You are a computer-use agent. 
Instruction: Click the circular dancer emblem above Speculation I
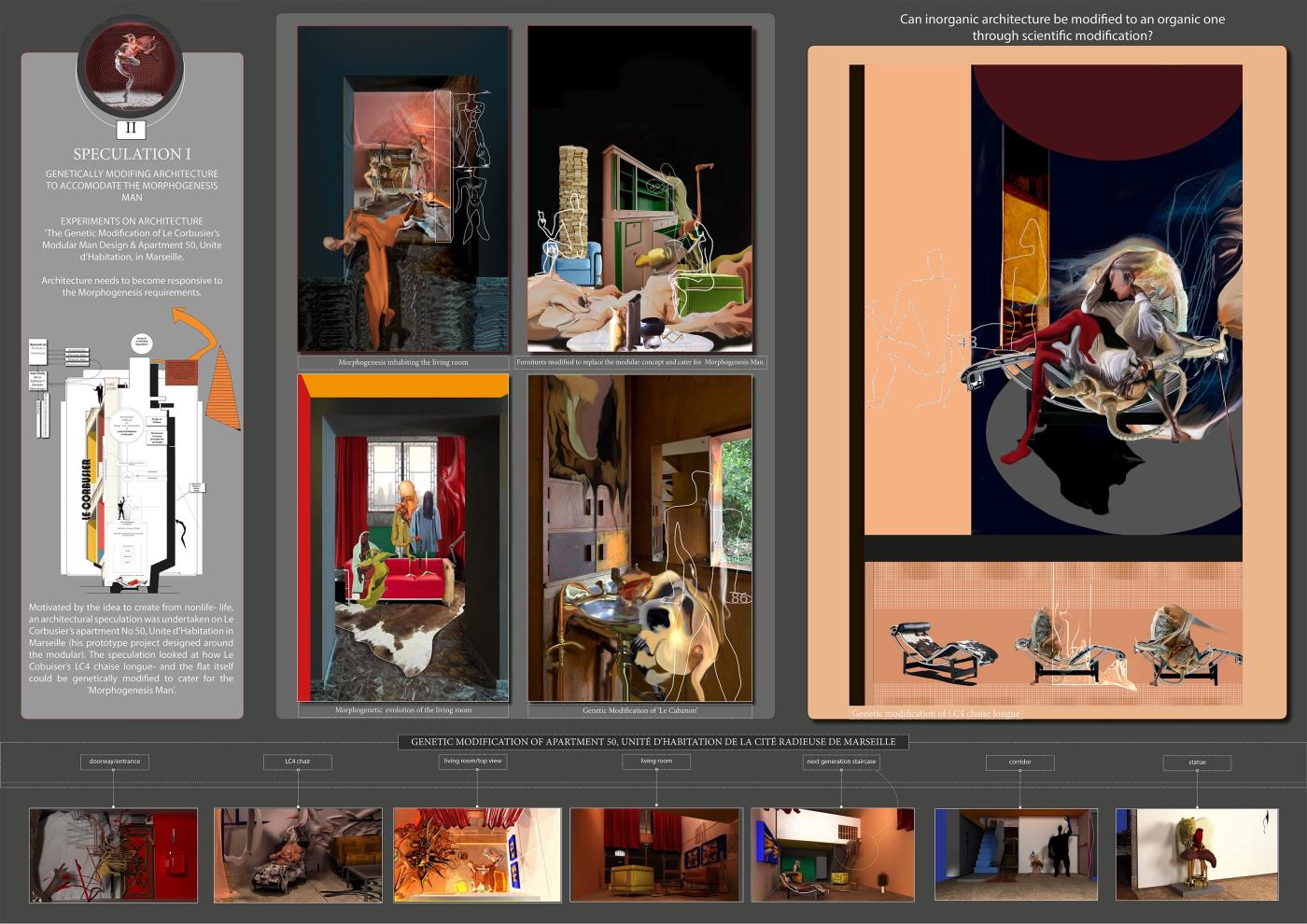(x=131, y=68)
